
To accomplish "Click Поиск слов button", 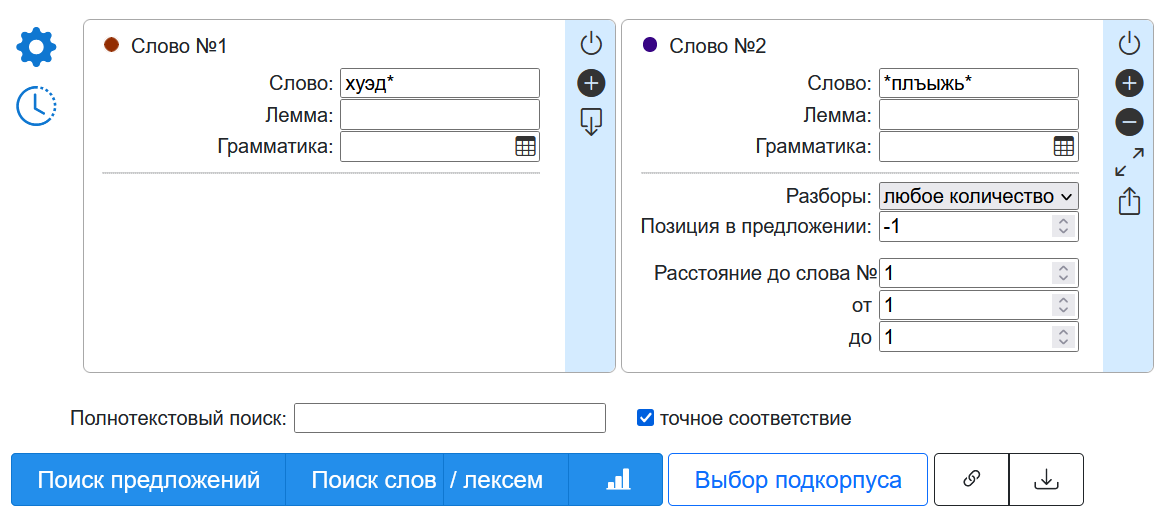I will (x=373, y=480).
